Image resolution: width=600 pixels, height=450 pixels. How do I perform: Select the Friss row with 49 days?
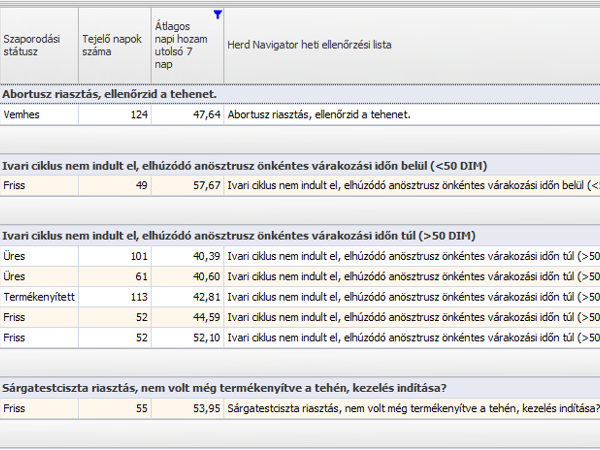(x=38, y=186)
